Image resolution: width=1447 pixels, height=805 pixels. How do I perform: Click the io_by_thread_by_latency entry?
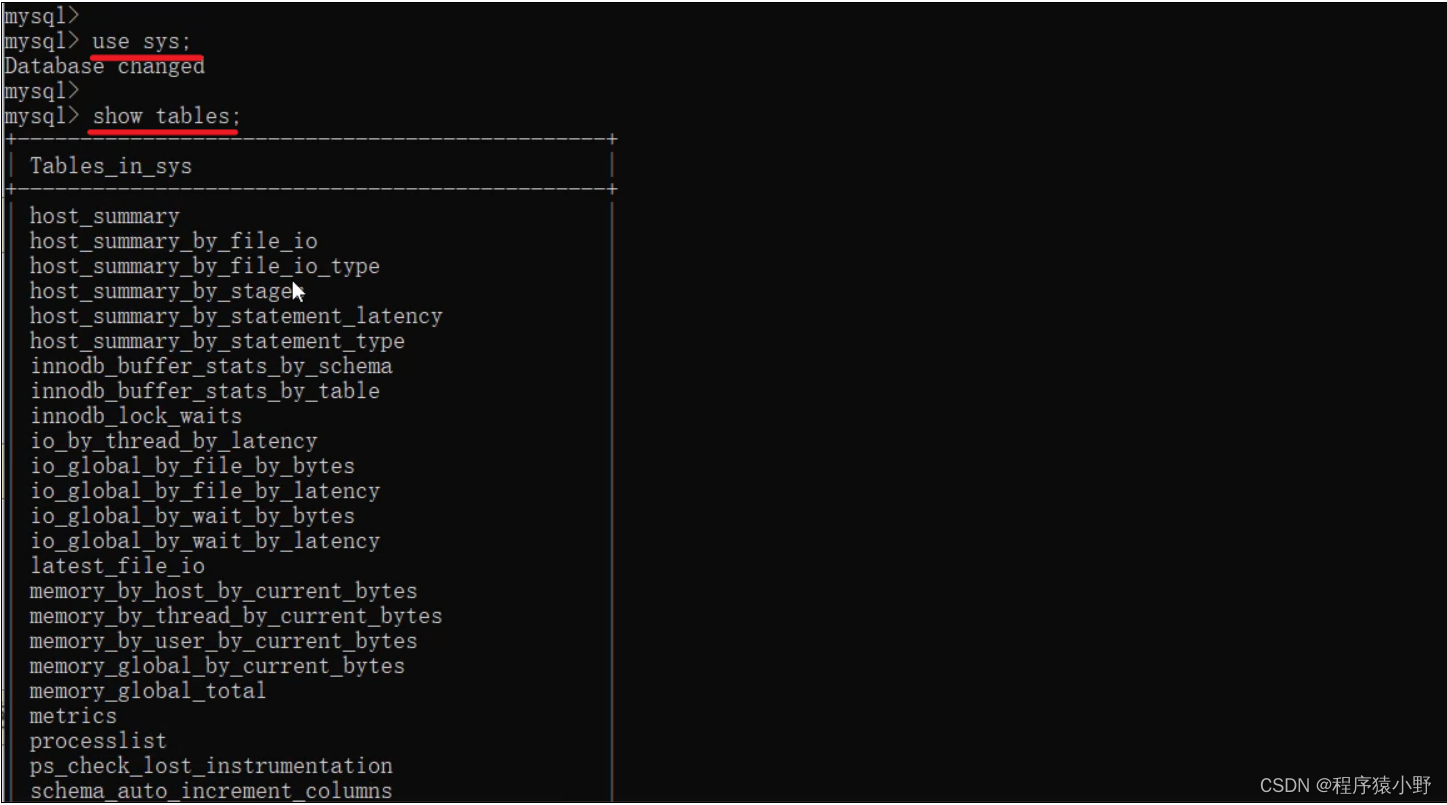click(x=173, y=441)
